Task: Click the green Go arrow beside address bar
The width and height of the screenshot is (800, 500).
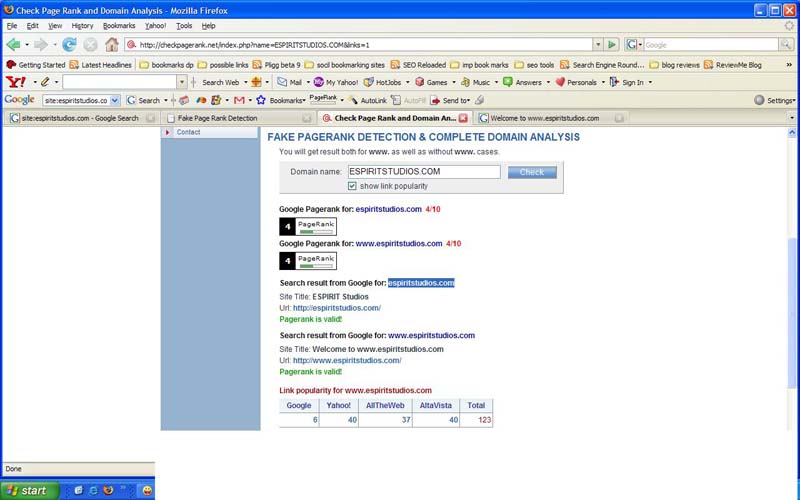Action: (x=612, y=45)
